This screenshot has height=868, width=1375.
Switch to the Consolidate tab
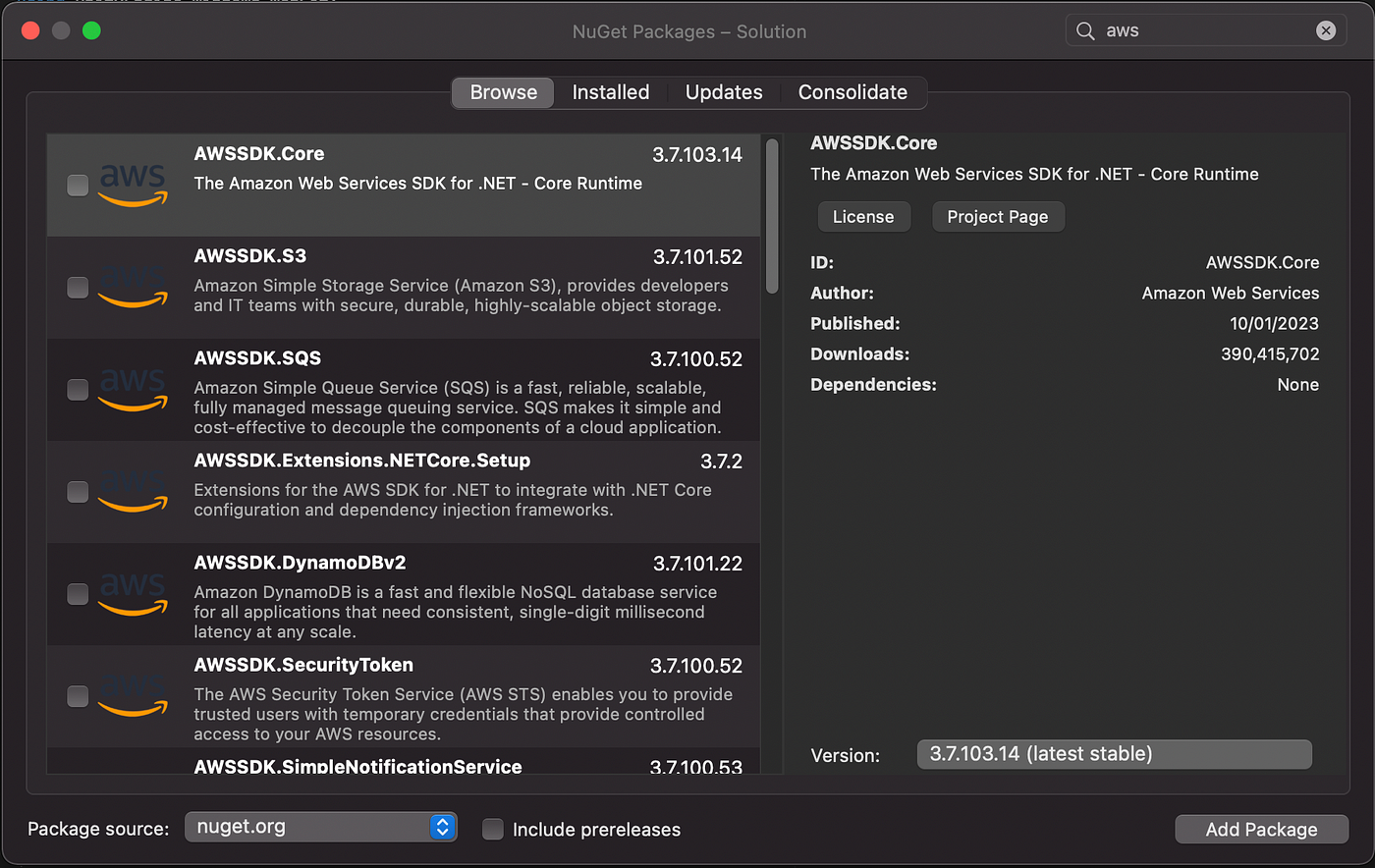click(852, 92)
